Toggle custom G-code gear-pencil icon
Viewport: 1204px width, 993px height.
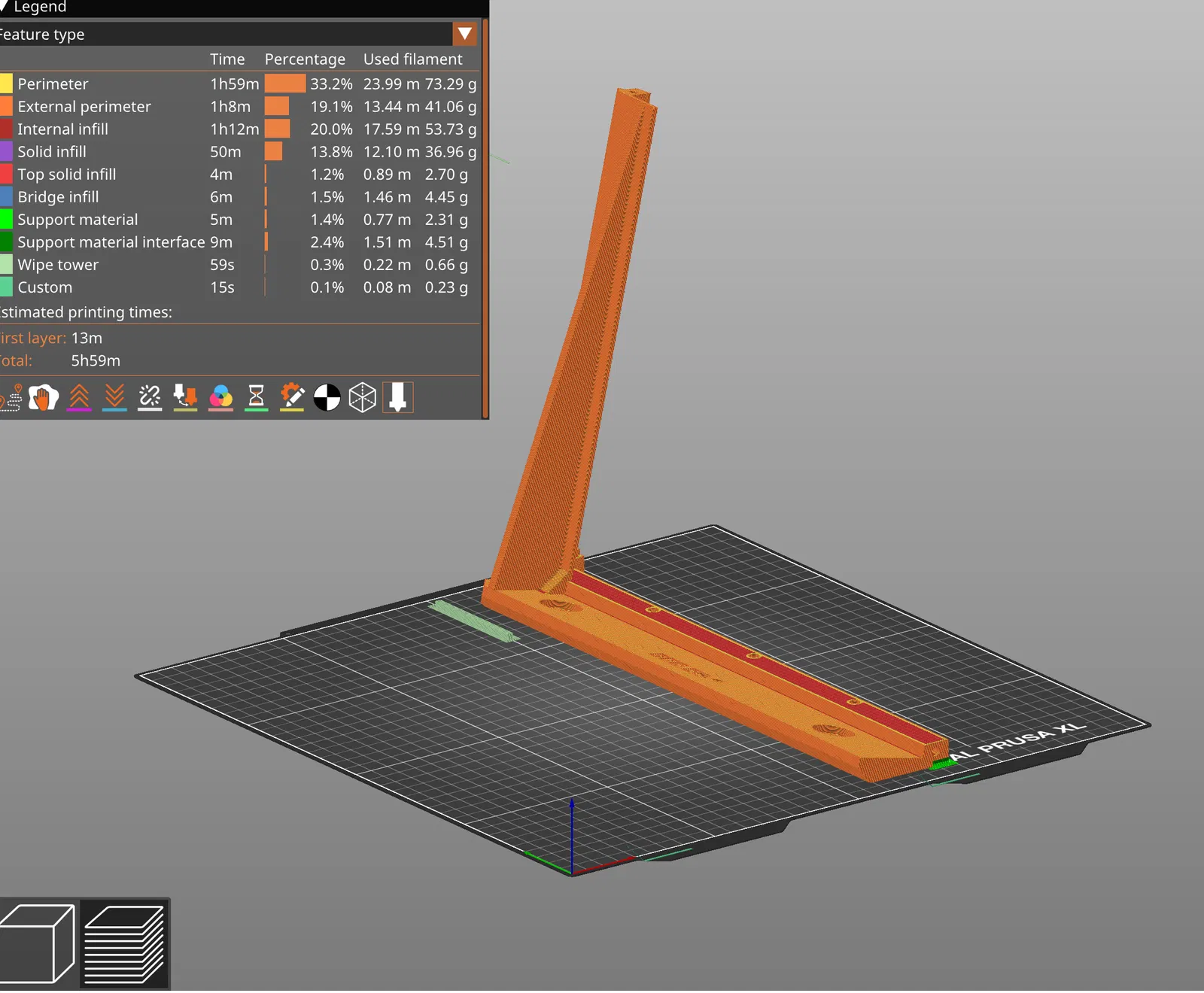tap(291, 397)
